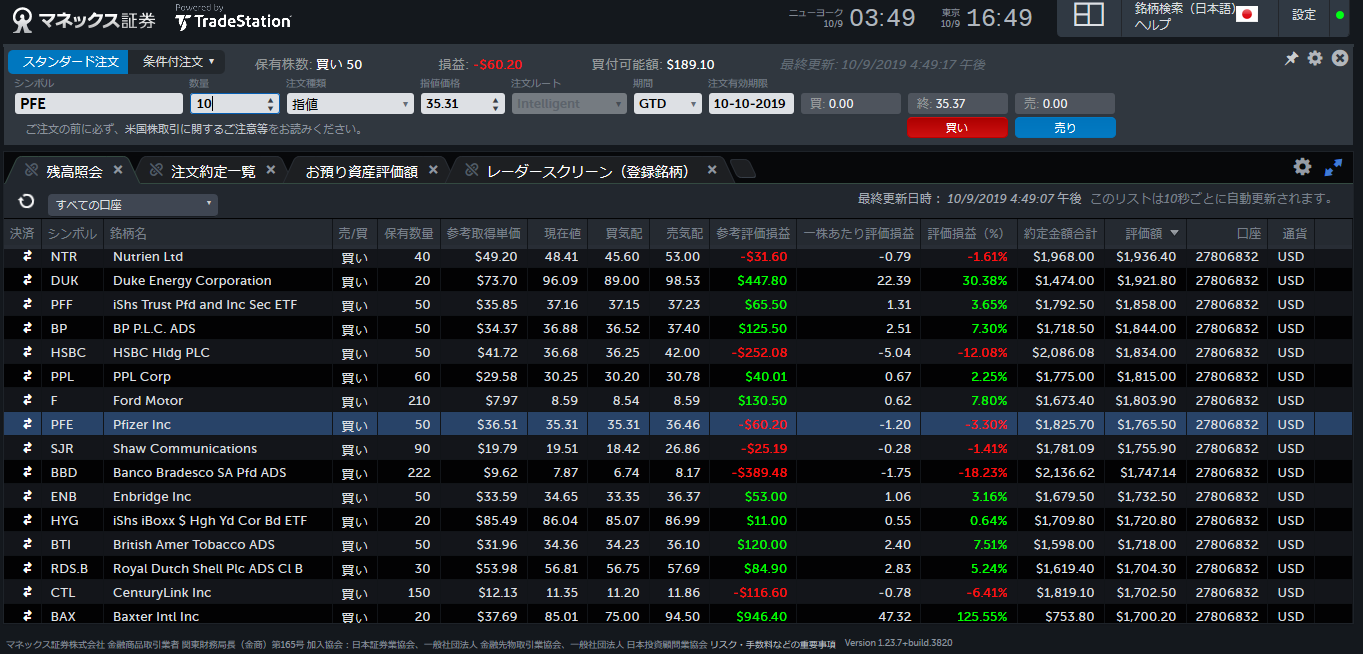1363x654 pixels.
Task: Switch to the レーダースクリーン（登録銘柄） tab
Action: tap(588, 171)
